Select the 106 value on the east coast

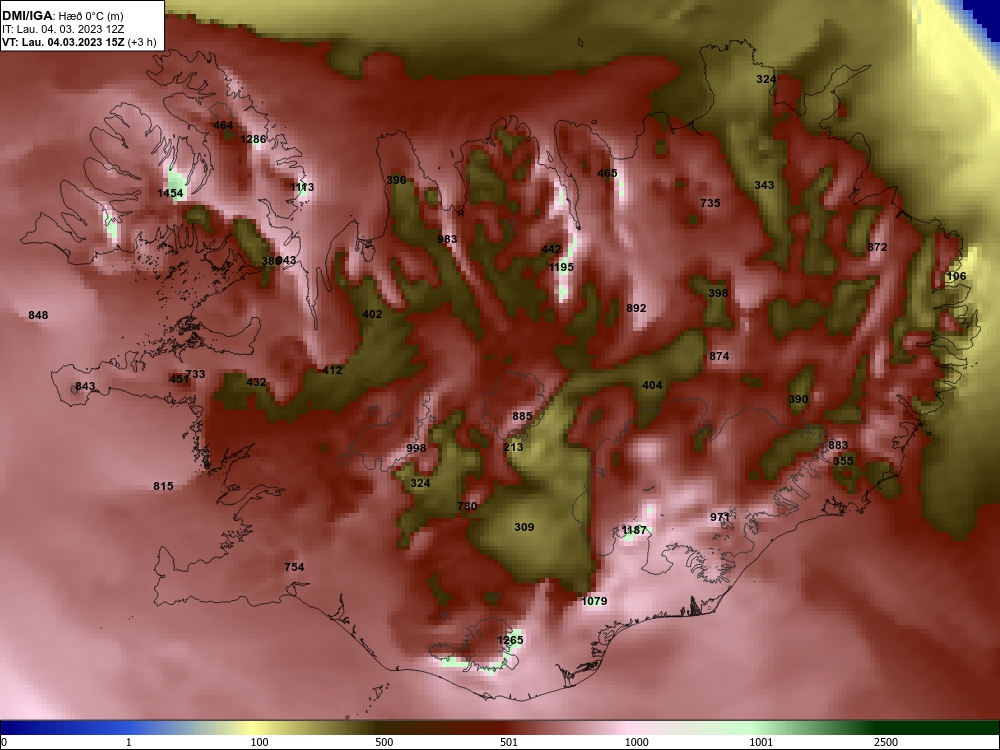pos(956,276)
